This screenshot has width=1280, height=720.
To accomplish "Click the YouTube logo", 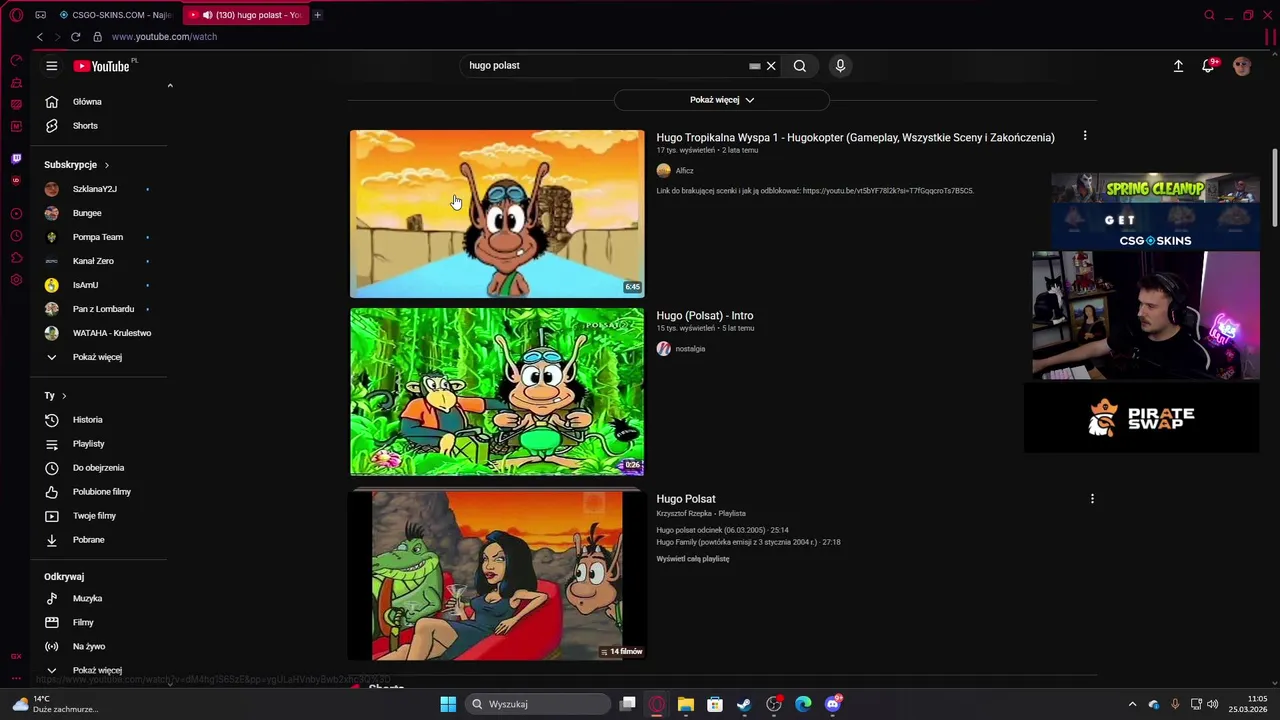I will [104, 66].
